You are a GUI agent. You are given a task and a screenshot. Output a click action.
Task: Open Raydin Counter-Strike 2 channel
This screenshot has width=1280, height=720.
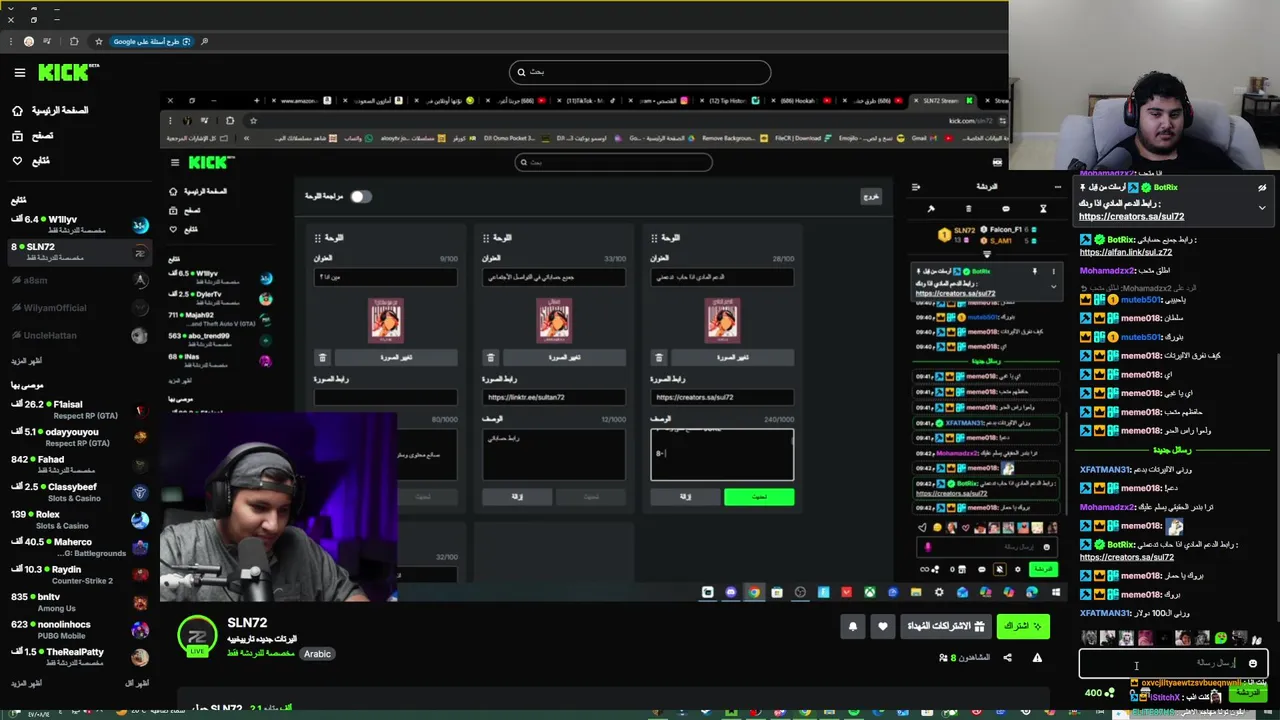coord(78,575)
